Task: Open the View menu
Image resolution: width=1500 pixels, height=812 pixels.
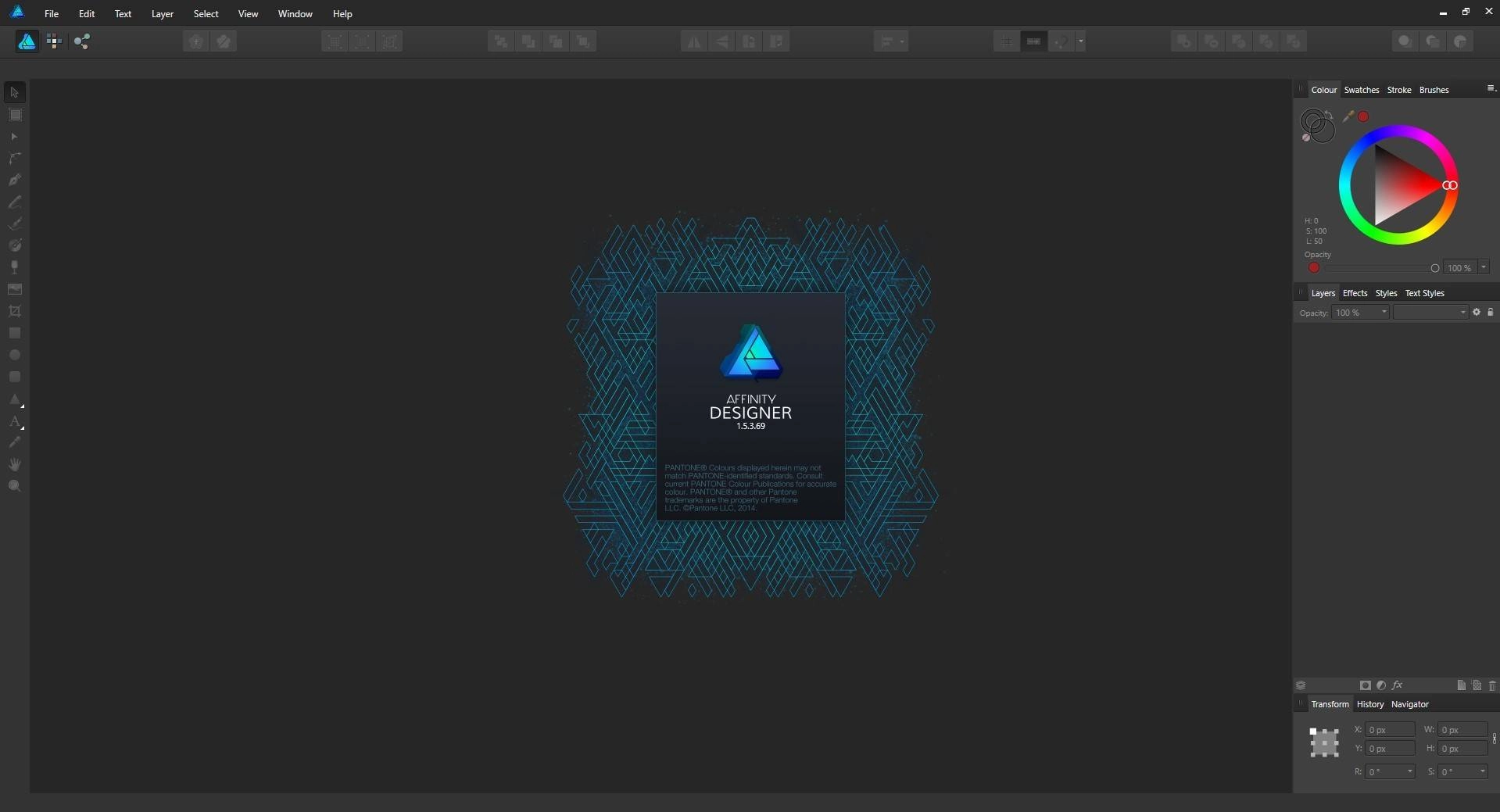Action: tap(248, 13)
